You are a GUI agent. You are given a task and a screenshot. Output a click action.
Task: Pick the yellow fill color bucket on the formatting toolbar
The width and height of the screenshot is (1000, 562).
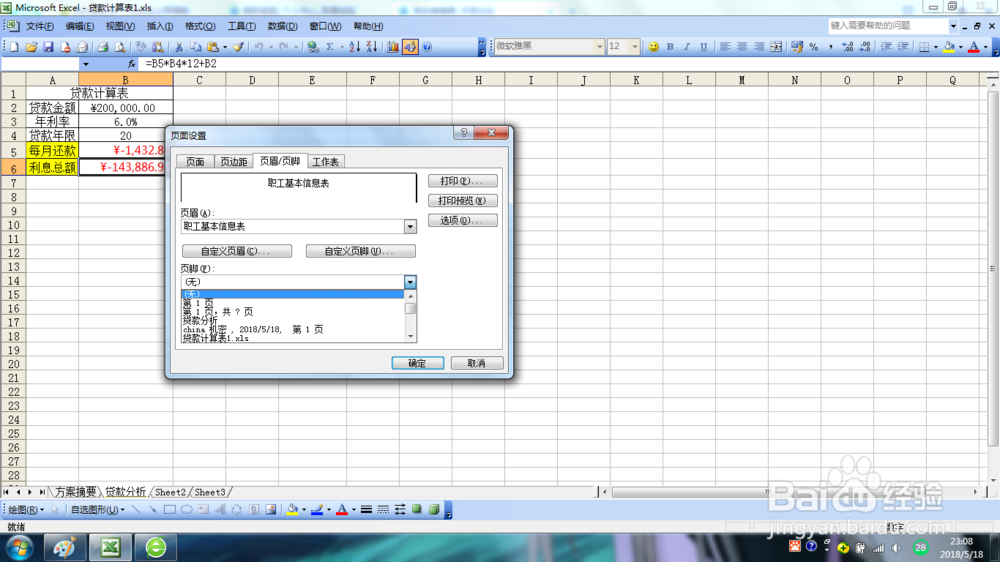coord(949,47)
